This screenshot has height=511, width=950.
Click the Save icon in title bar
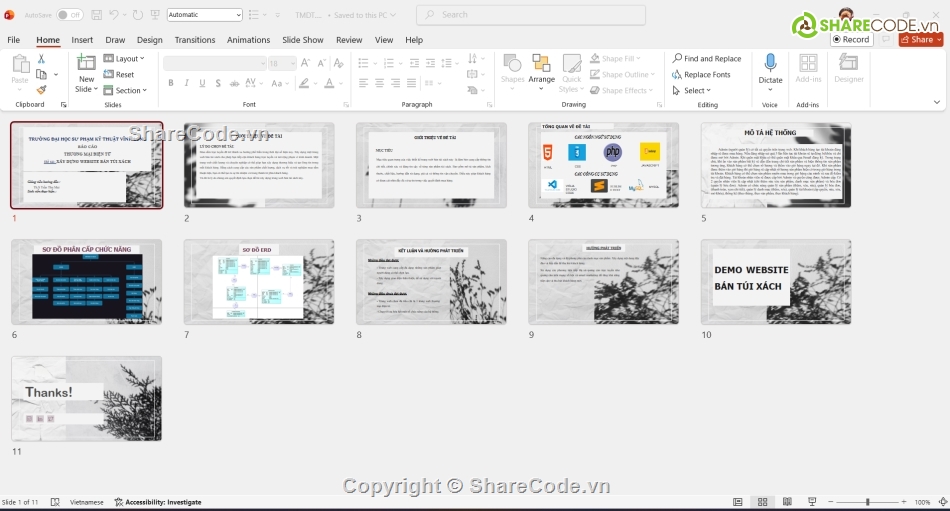tap(95, 15)
